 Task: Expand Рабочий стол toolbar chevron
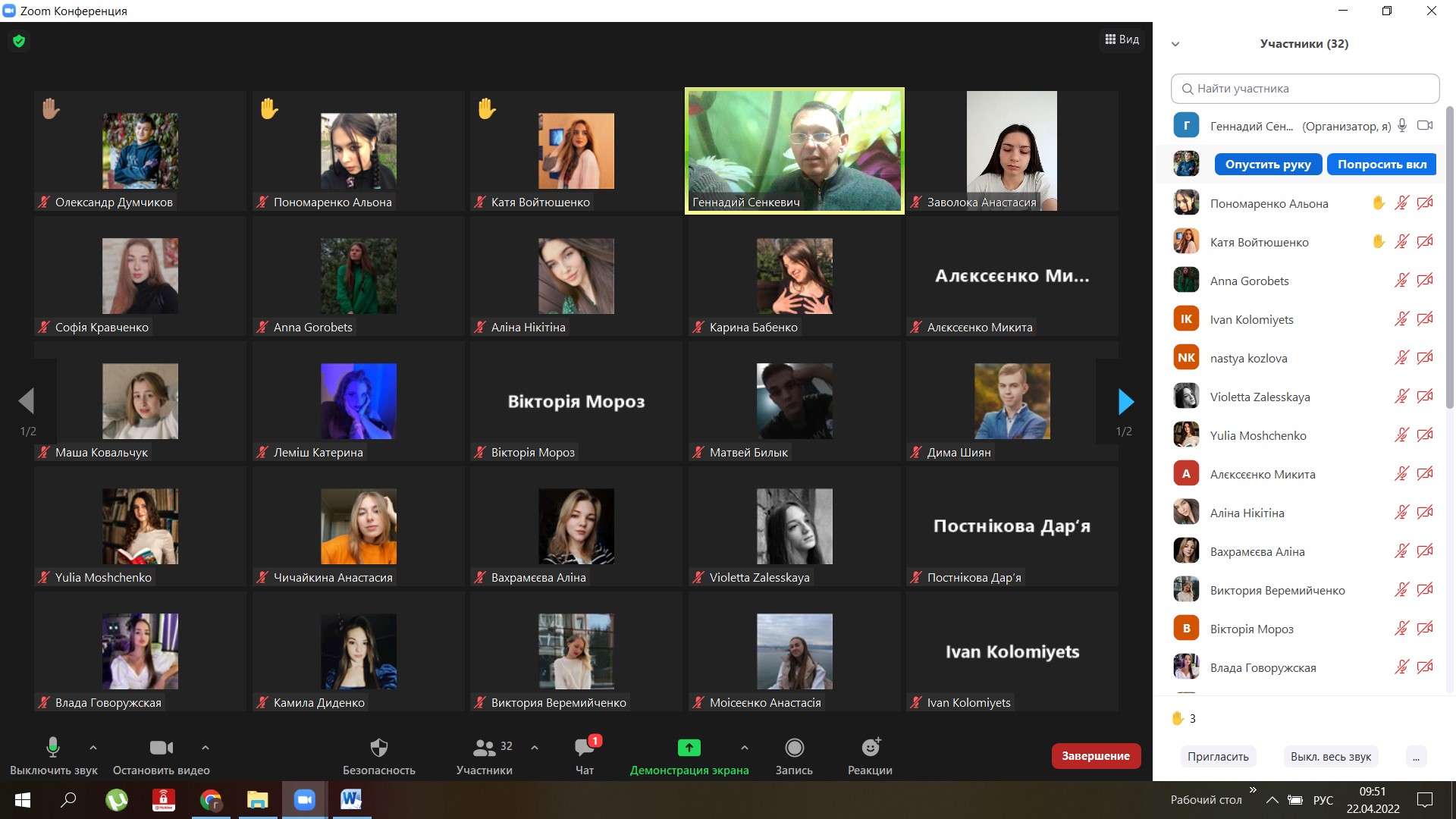click(1253, 790)
